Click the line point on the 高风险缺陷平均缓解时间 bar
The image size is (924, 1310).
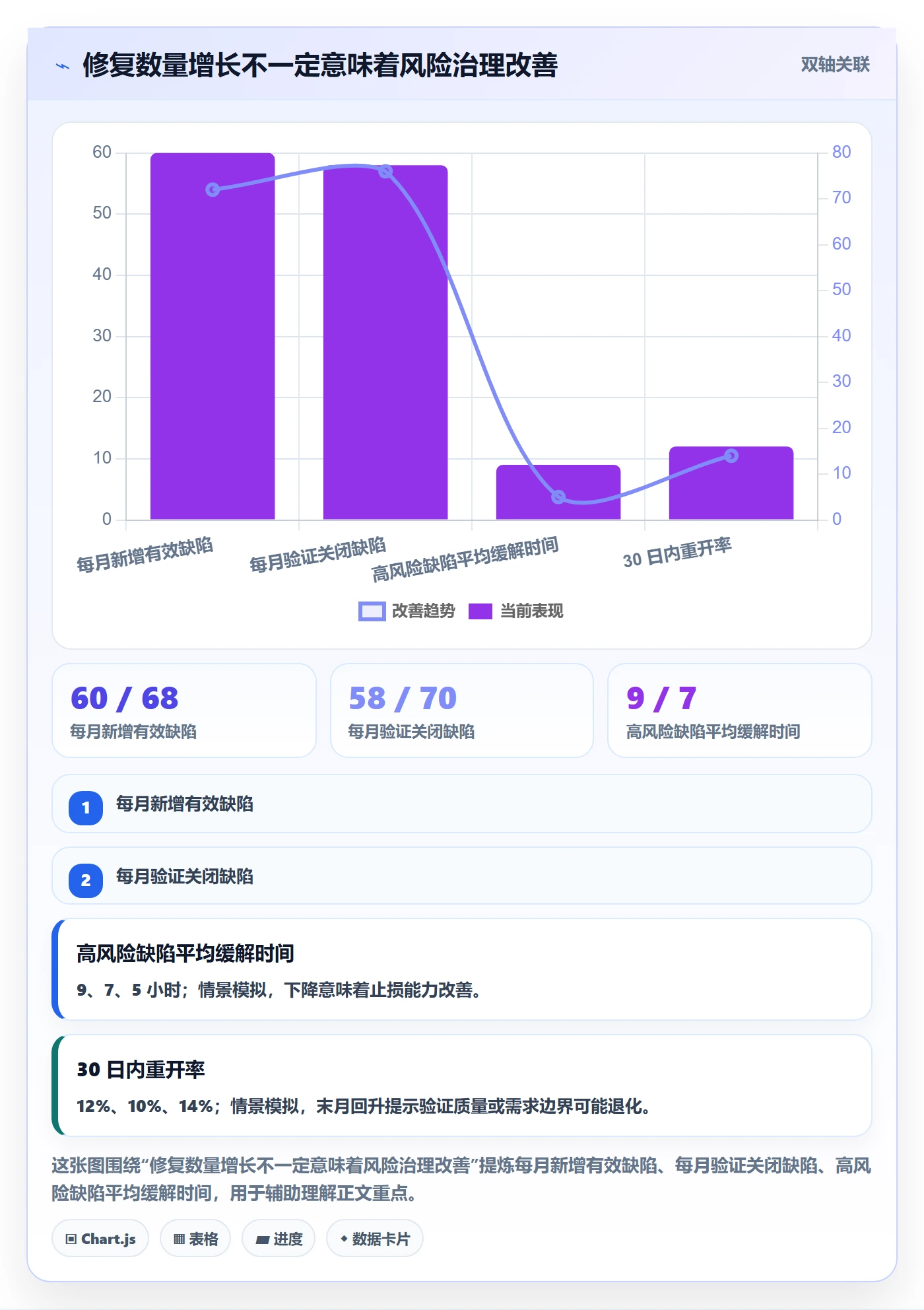[558, 497]
